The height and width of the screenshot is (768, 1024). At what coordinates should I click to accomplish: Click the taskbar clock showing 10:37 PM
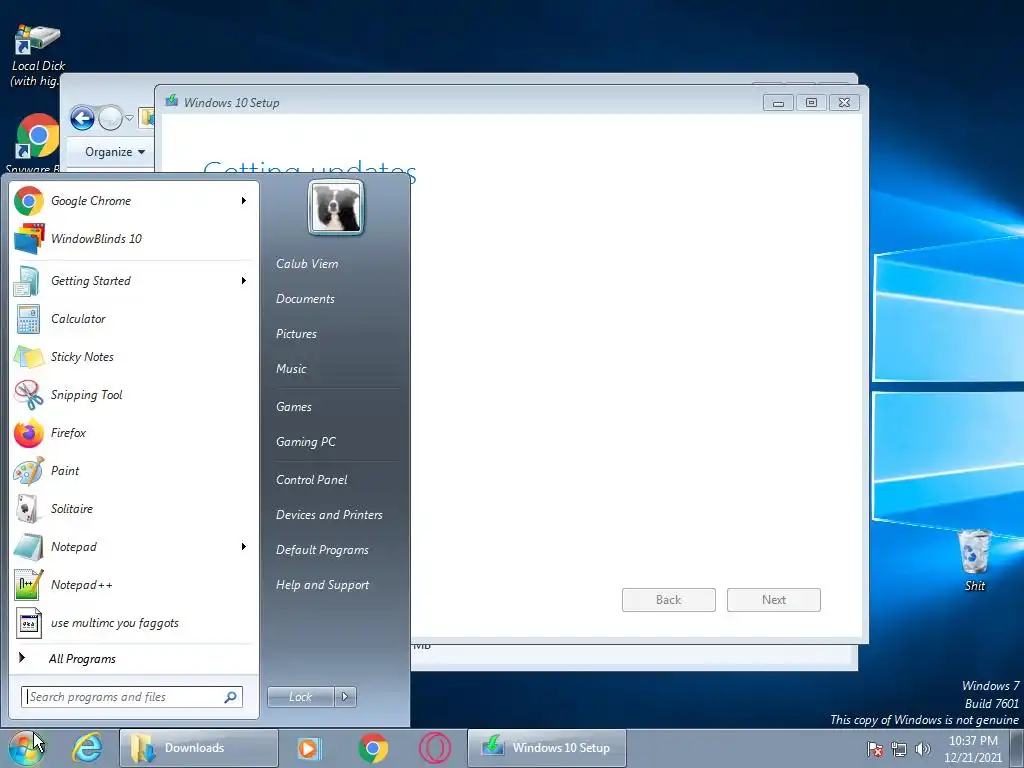[x=973, y=749]
